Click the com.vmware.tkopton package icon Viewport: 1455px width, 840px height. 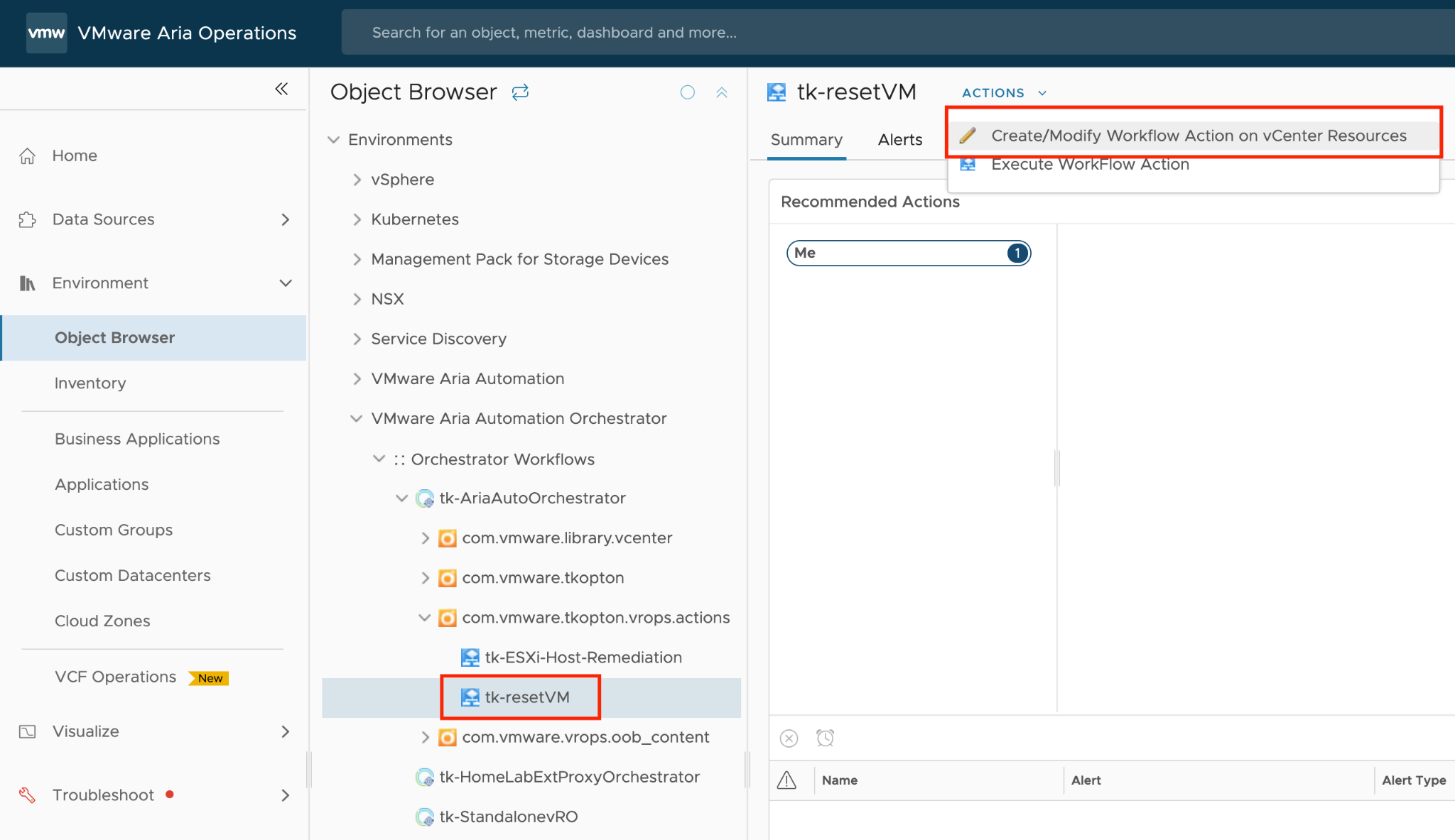(x=447, y=578)
